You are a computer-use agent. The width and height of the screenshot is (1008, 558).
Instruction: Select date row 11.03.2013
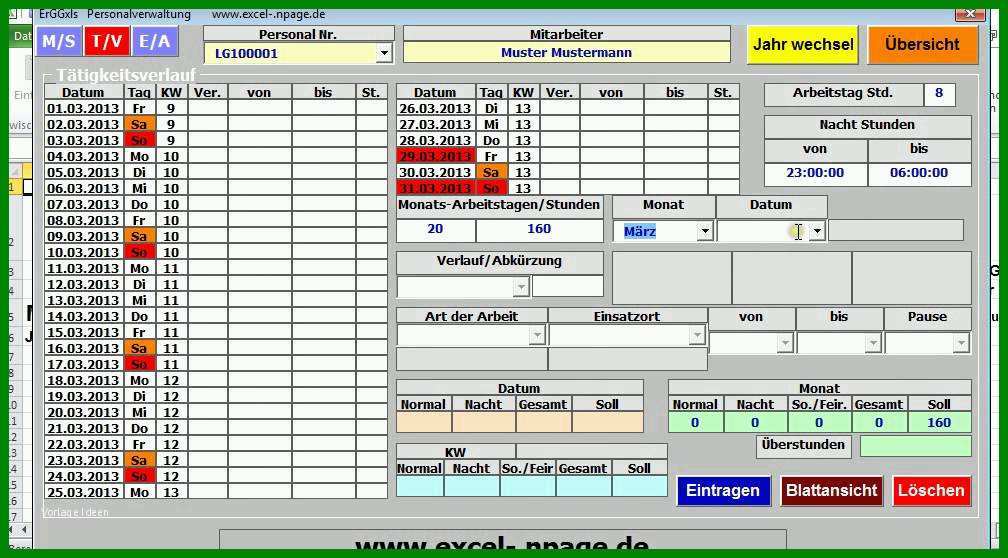[84, 268]
